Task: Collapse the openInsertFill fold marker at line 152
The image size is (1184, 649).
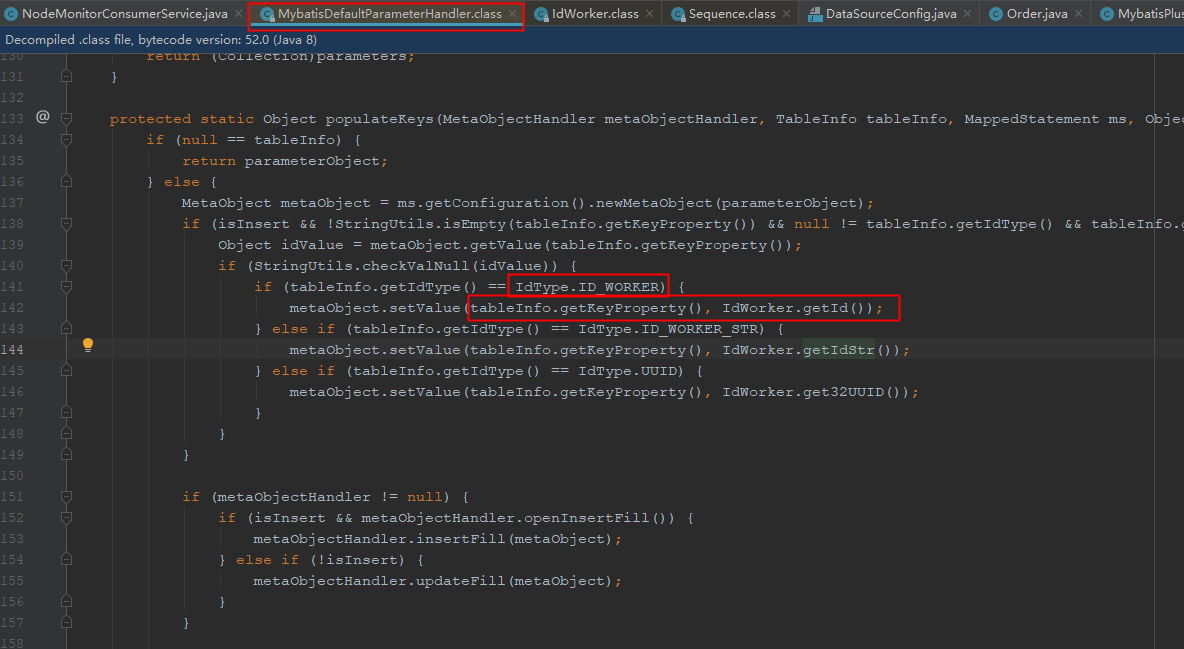Action: tap(66, 517)
